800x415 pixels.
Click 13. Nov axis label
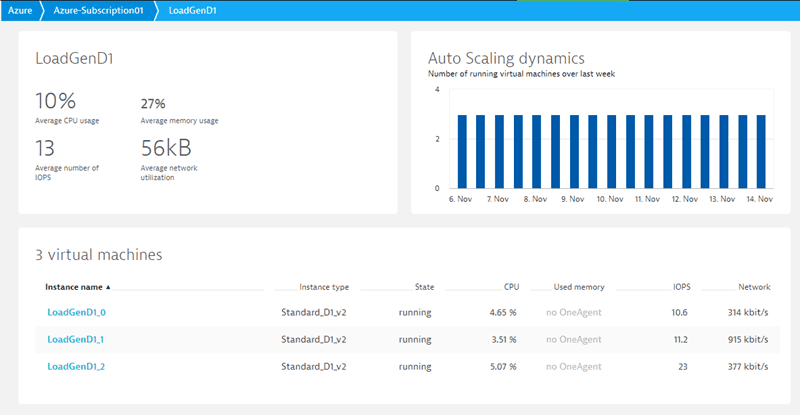722,199
